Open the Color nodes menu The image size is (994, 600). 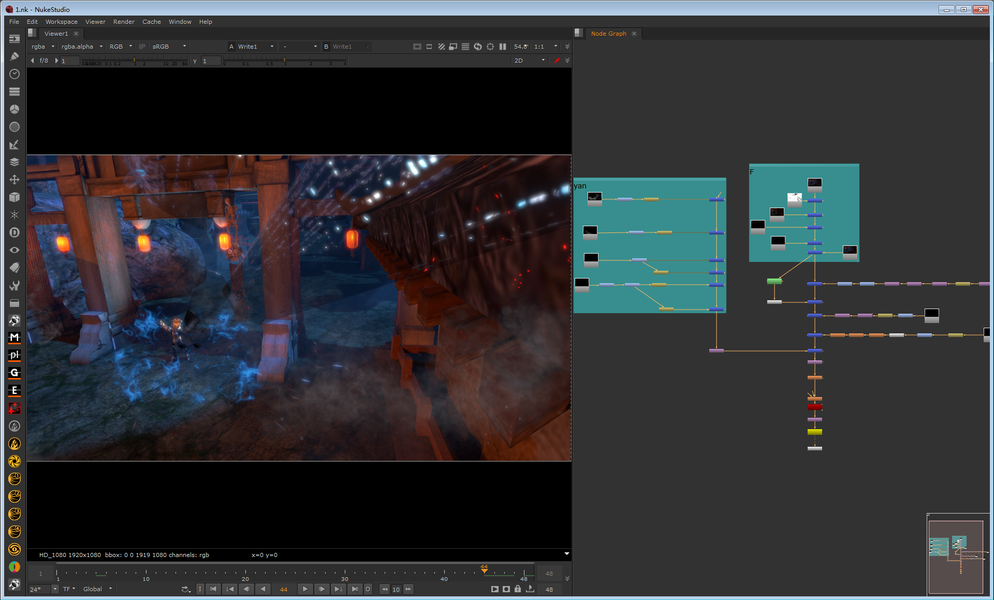[14, 109]
